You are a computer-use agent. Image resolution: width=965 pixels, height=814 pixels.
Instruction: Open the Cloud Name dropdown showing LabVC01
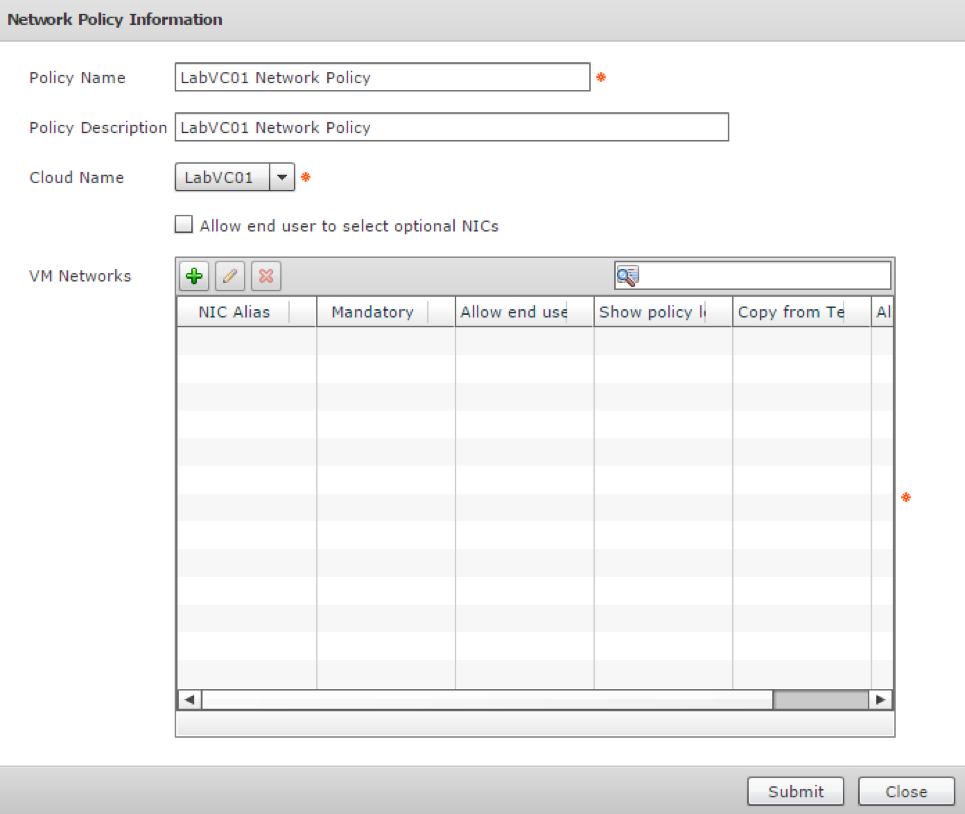(282, 178)
